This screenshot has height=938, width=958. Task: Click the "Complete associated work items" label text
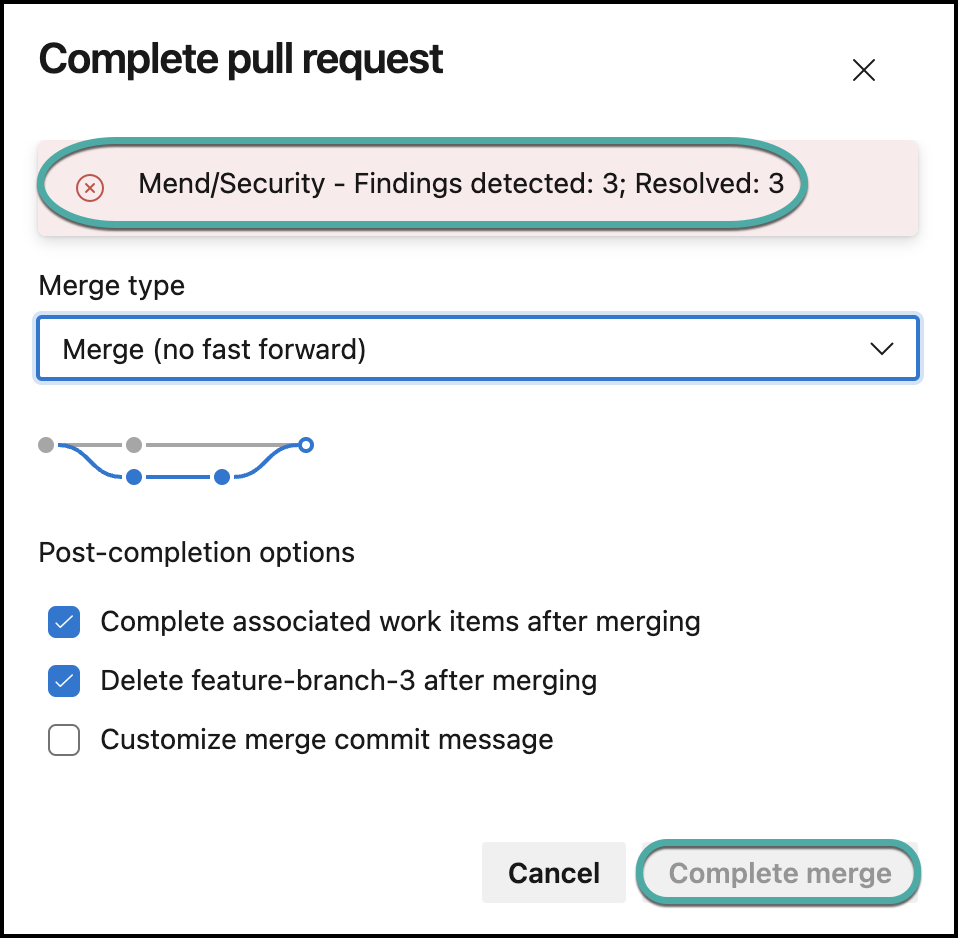point(400,621)
